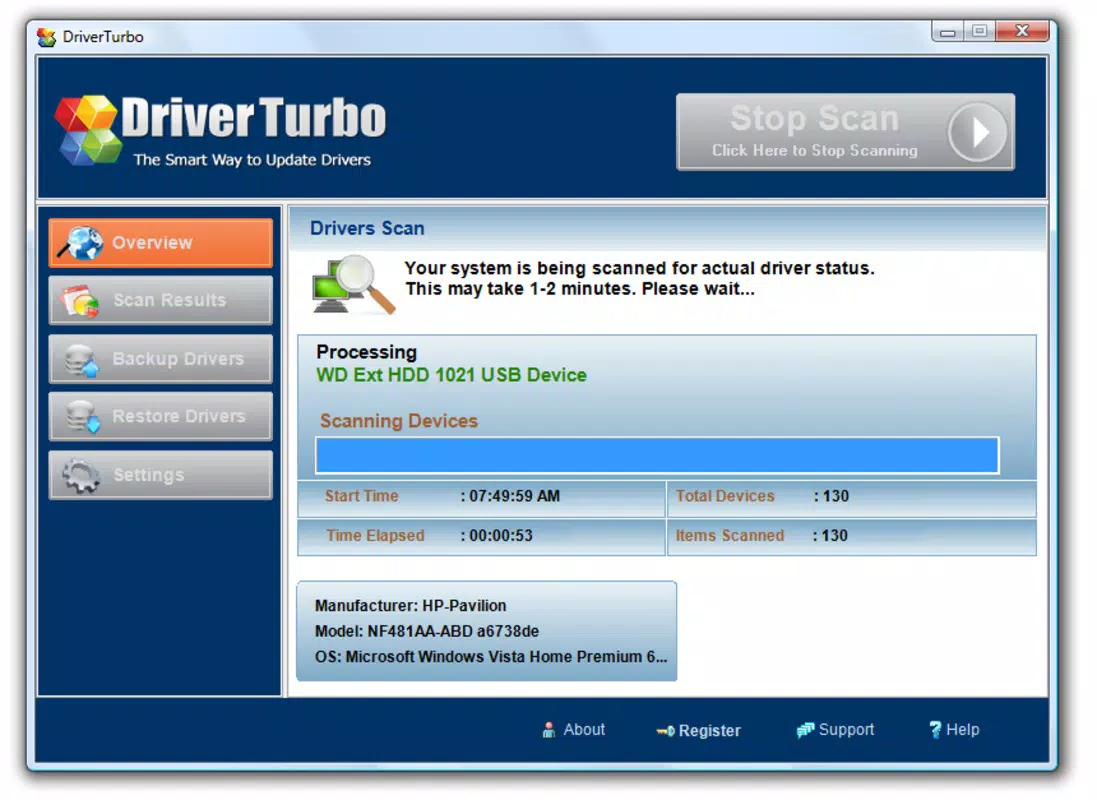Click the round arrow icon on Stop Scan
Screen dimensions: 1097x800
(977, 132)
